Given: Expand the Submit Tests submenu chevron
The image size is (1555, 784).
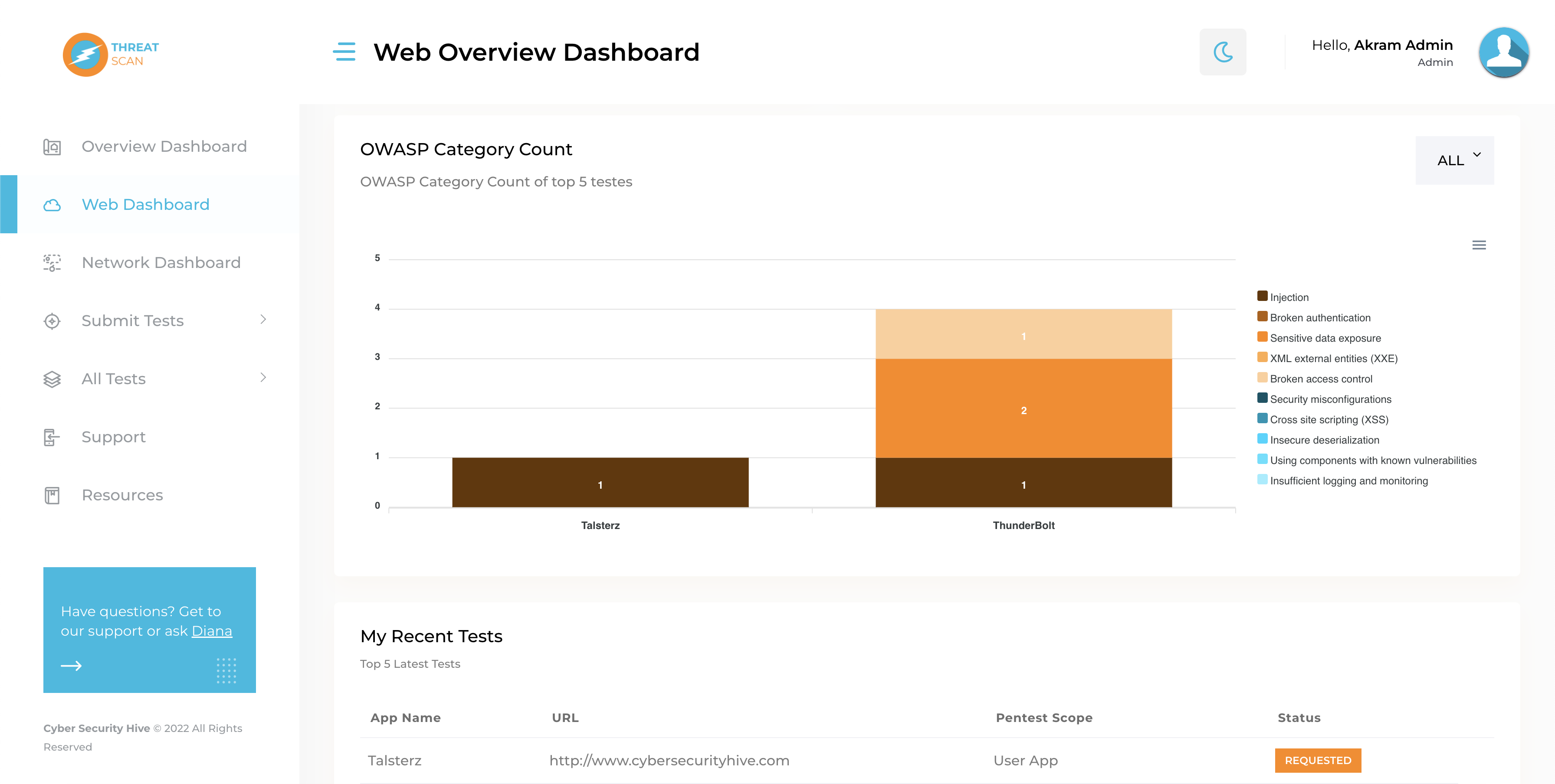Looking at the screenshot, I should (263, 320).
